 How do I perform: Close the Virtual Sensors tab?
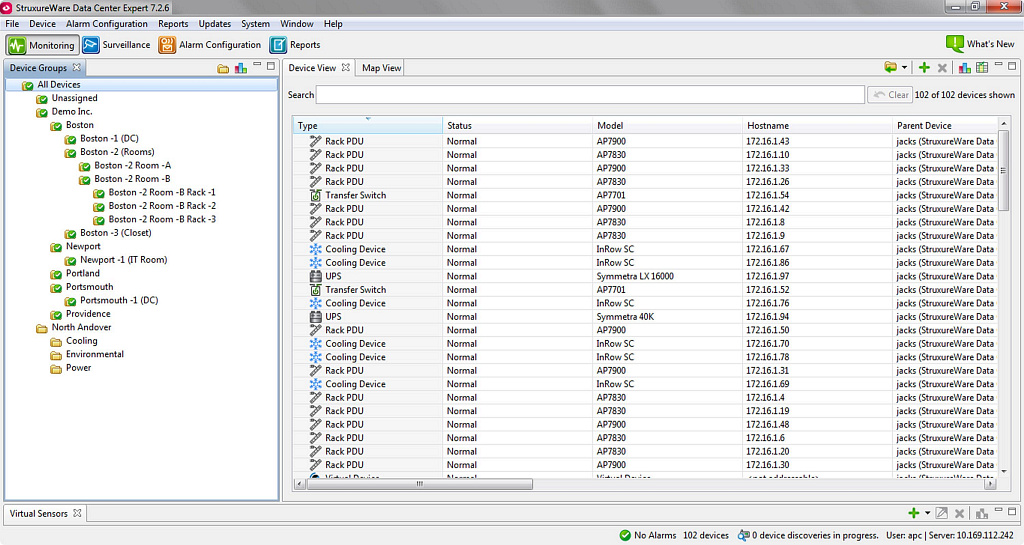tap(77, 513)
